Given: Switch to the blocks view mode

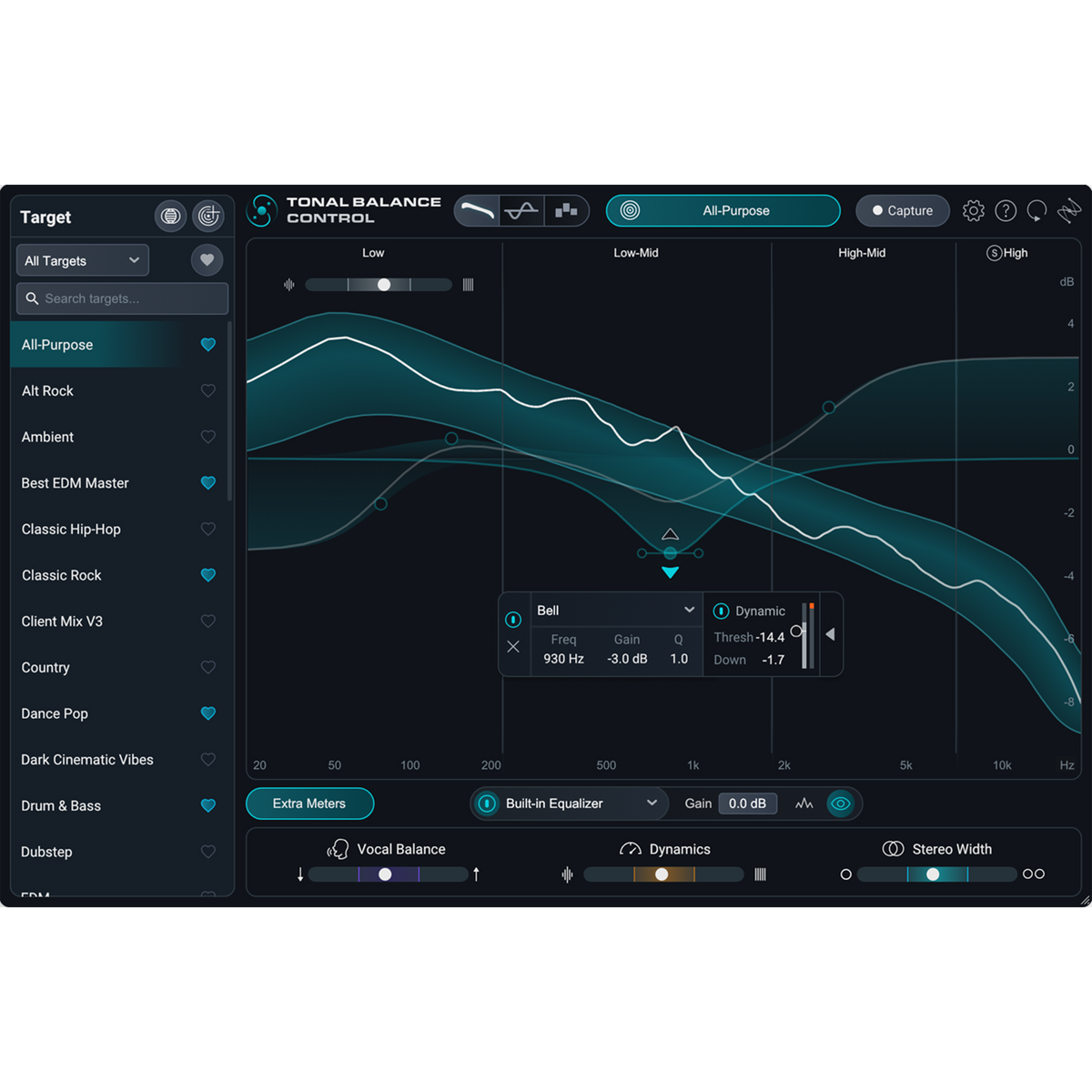Looking at the screenshot, I should [566, 211].
